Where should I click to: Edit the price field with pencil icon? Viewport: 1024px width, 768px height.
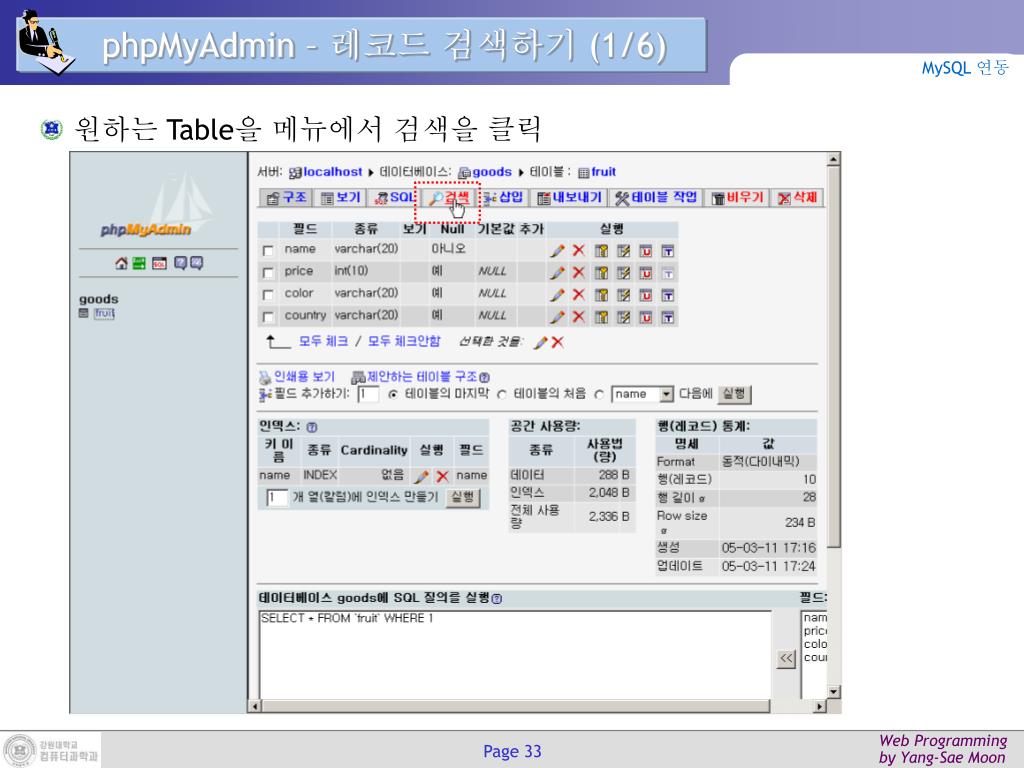557,273
